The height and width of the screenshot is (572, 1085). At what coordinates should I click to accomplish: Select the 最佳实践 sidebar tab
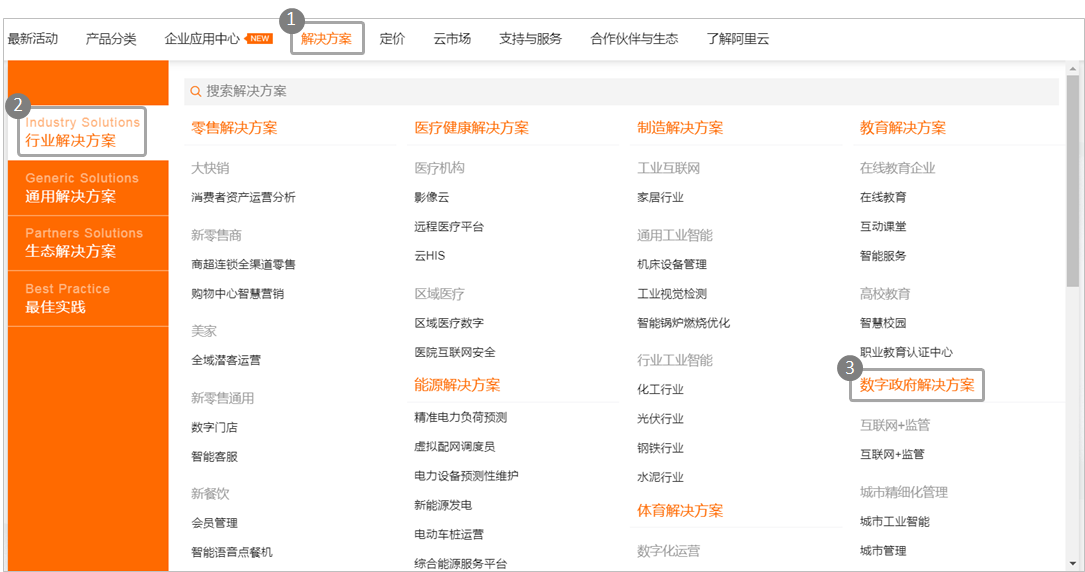point(88,298)
